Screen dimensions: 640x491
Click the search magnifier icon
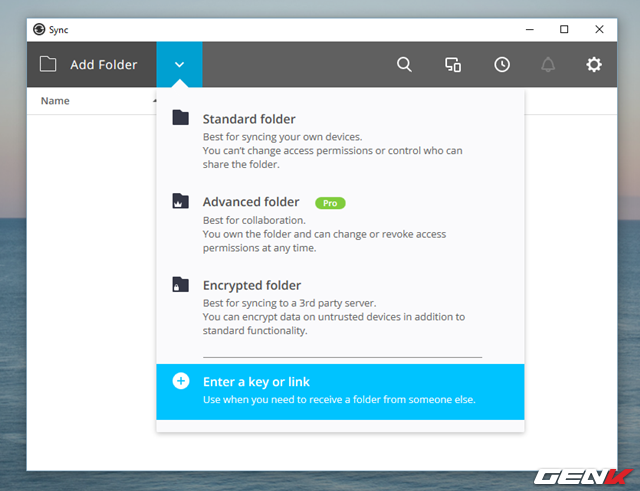point(404,65)
